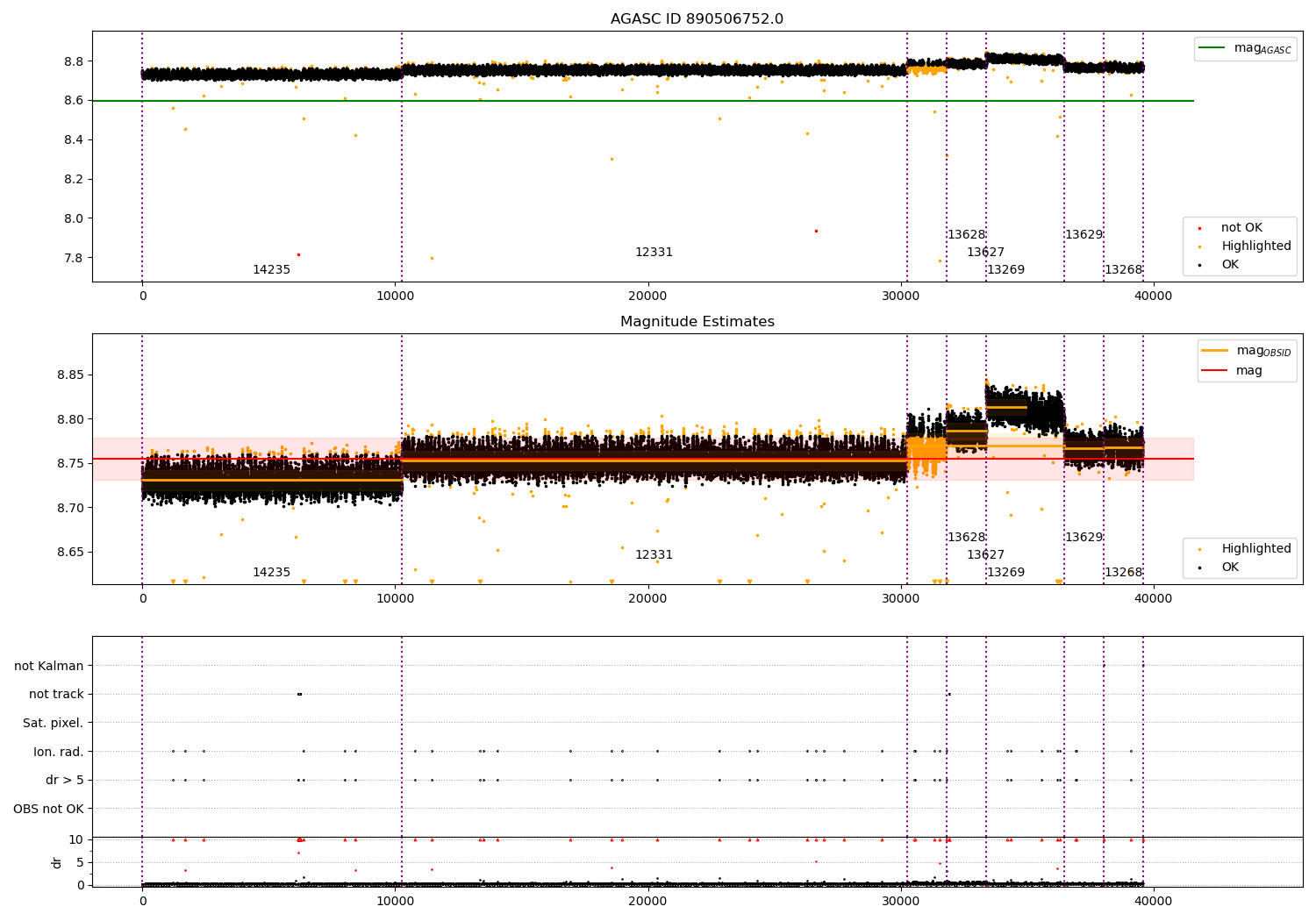The image size is (1316, 921).
Task: Select 'OK' entry in the top plot legend
Action: point(1230,264)
